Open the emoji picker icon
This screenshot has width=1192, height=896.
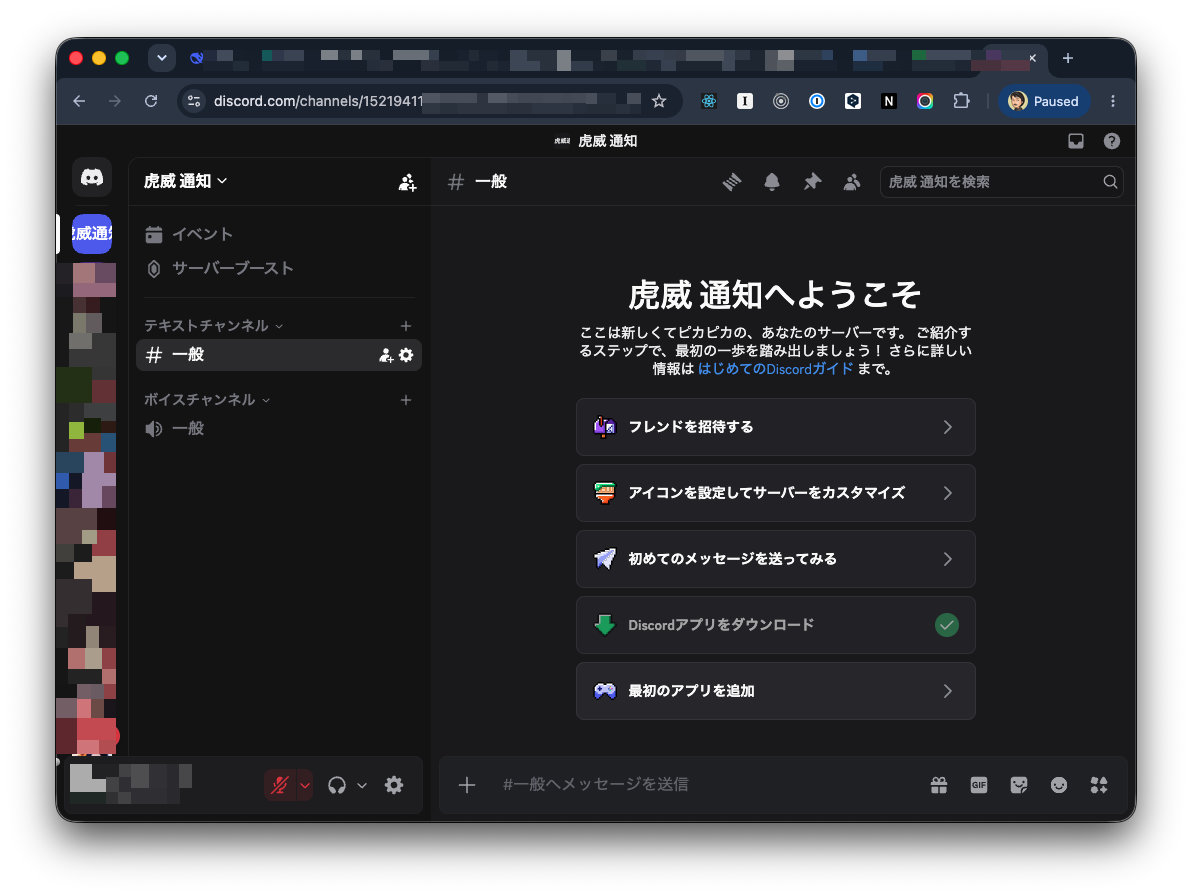tap(1058, 785)
